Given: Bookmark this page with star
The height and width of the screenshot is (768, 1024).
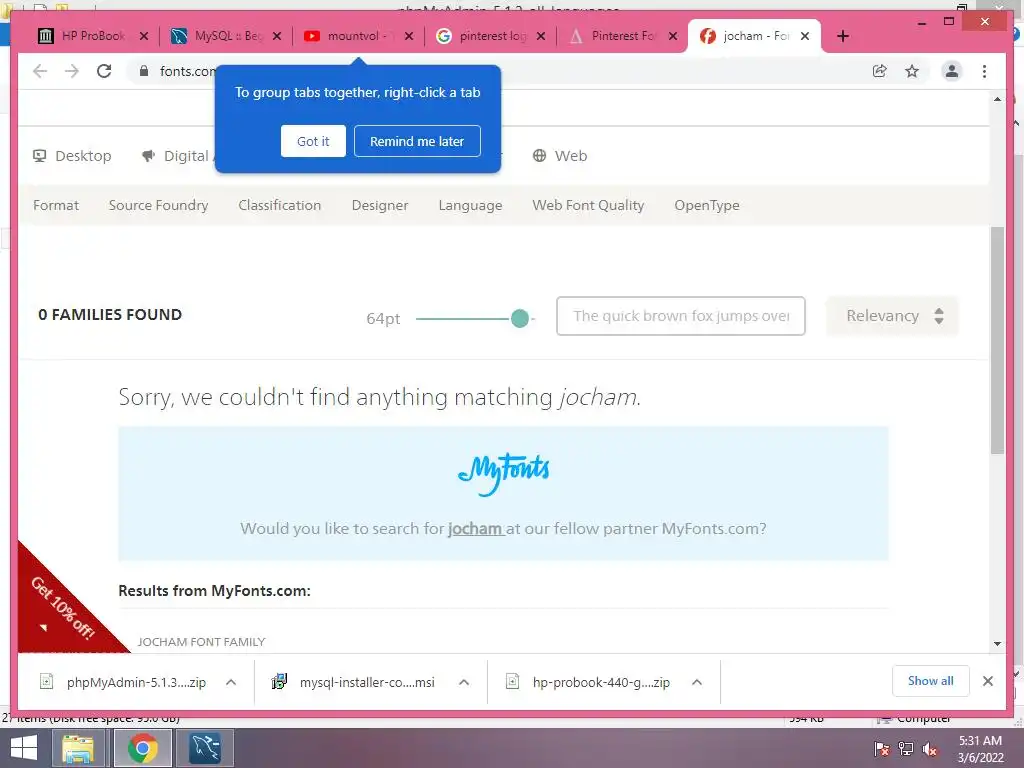Looking at the screenshot, I should (912, 71).
